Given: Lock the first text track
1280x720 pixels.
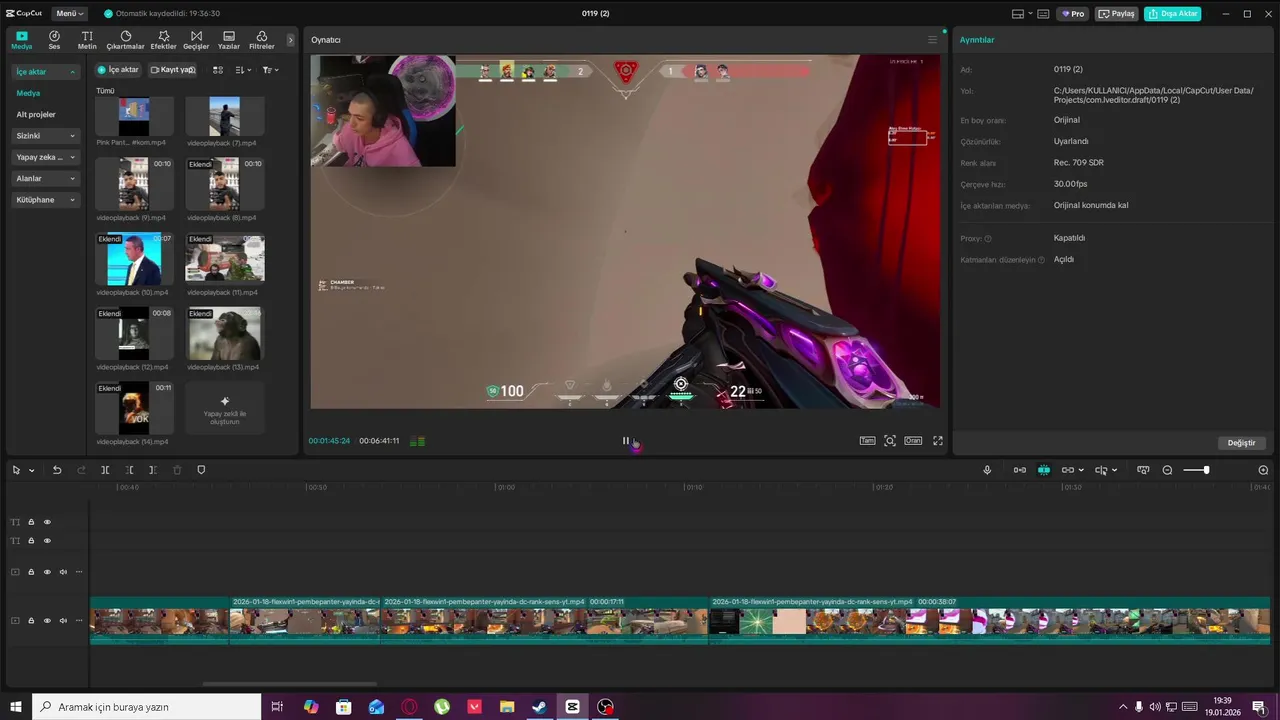Looking at the screenshot, I should click(31, 522).
